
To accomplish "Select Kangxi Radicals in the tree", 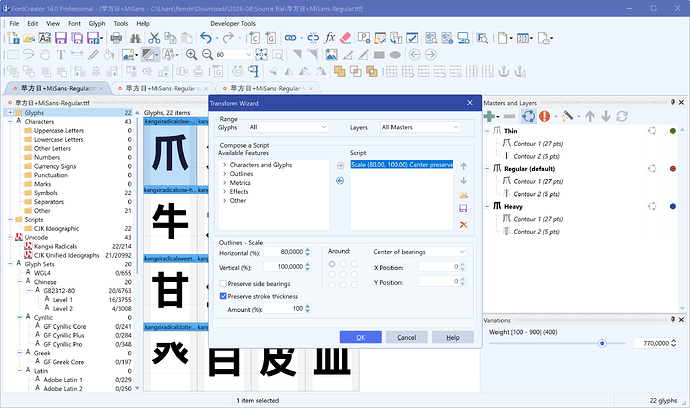I will pyautogui.click(x=55, y=246).
